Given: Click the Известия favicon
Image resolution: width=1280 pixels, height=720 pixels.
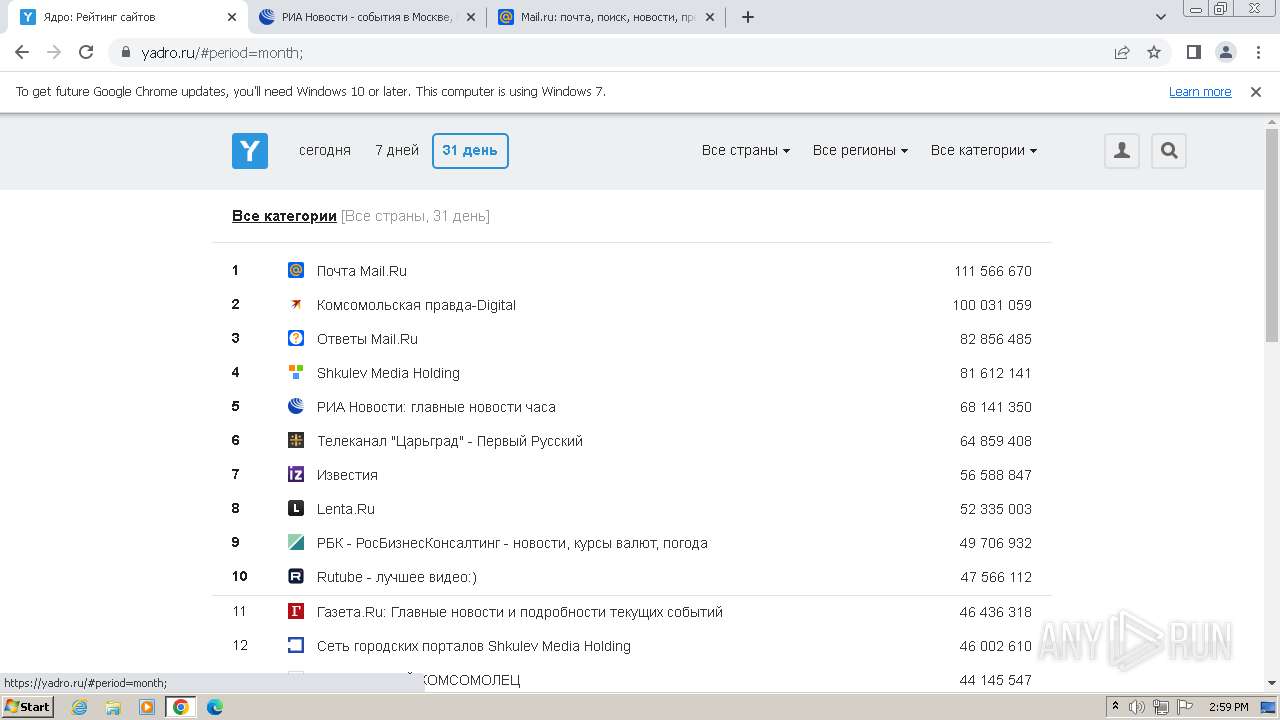Looking at the screenshot, I should pos(296,474).
